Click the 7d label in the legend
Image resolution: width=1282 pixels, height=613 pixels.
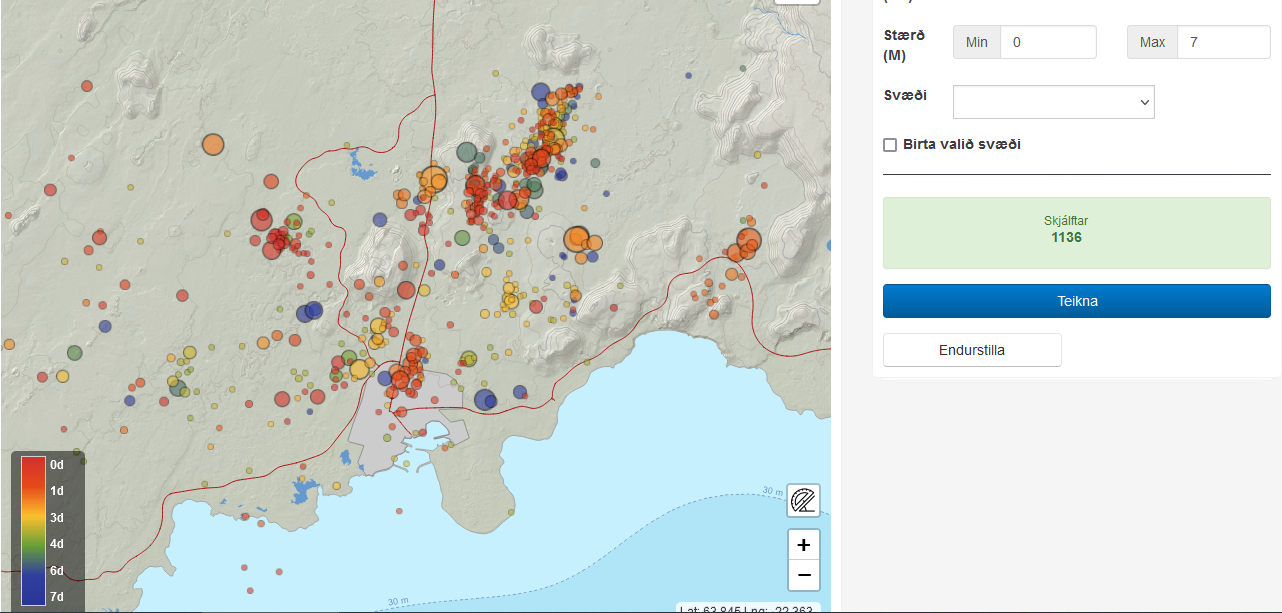[x=57, y=597]
